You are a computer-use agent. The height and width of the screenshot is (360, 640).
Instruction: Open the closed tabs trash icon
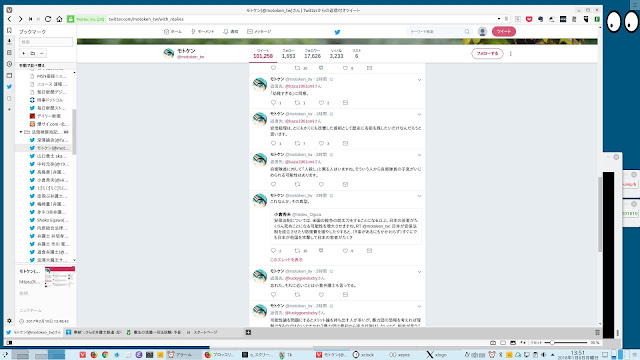597,332
